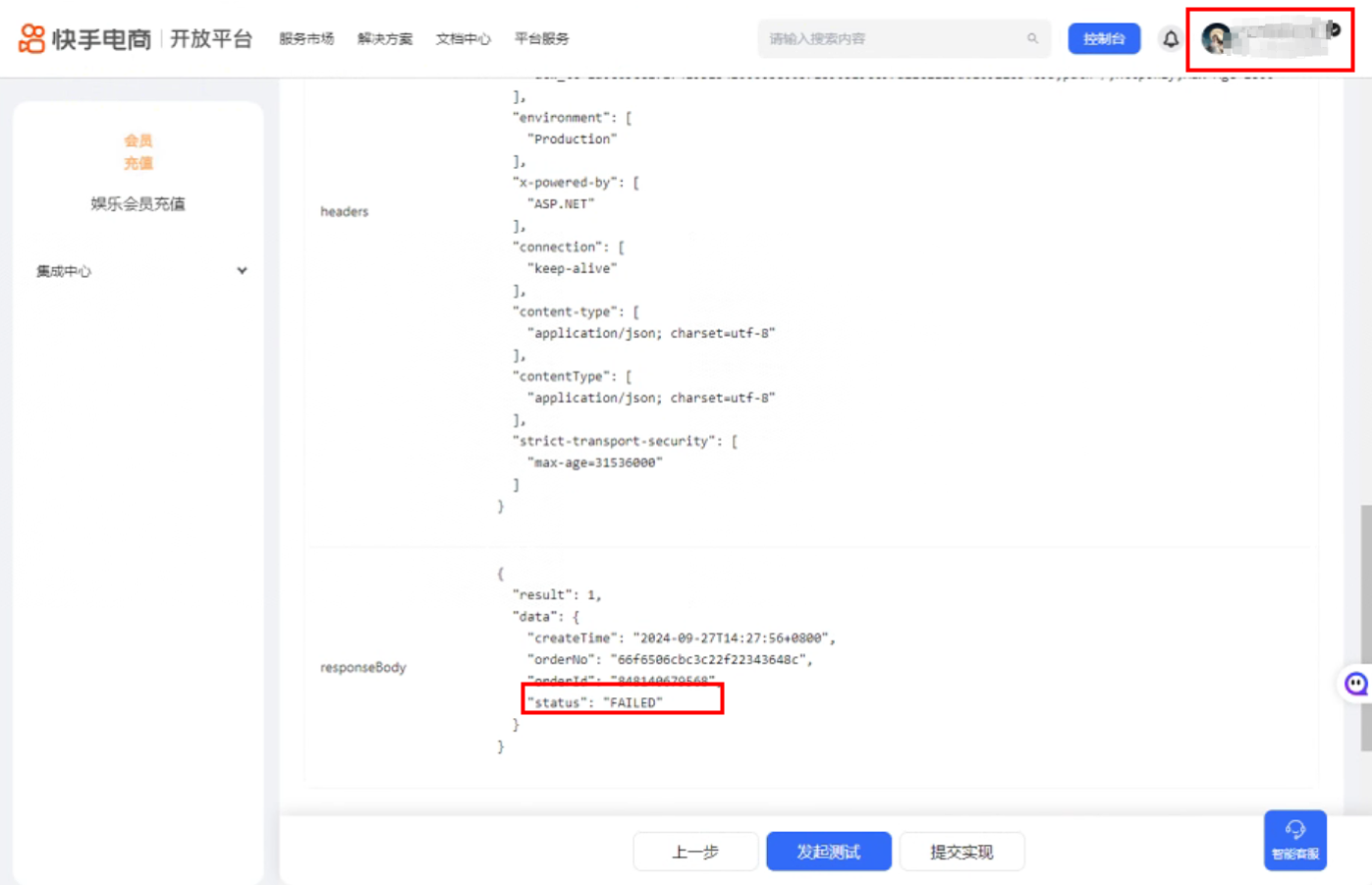Click the search magnifier icon
Image resolution: width=1372 pixels, height=885 pixels.
pyautogui.click(x=1032, y=38)
